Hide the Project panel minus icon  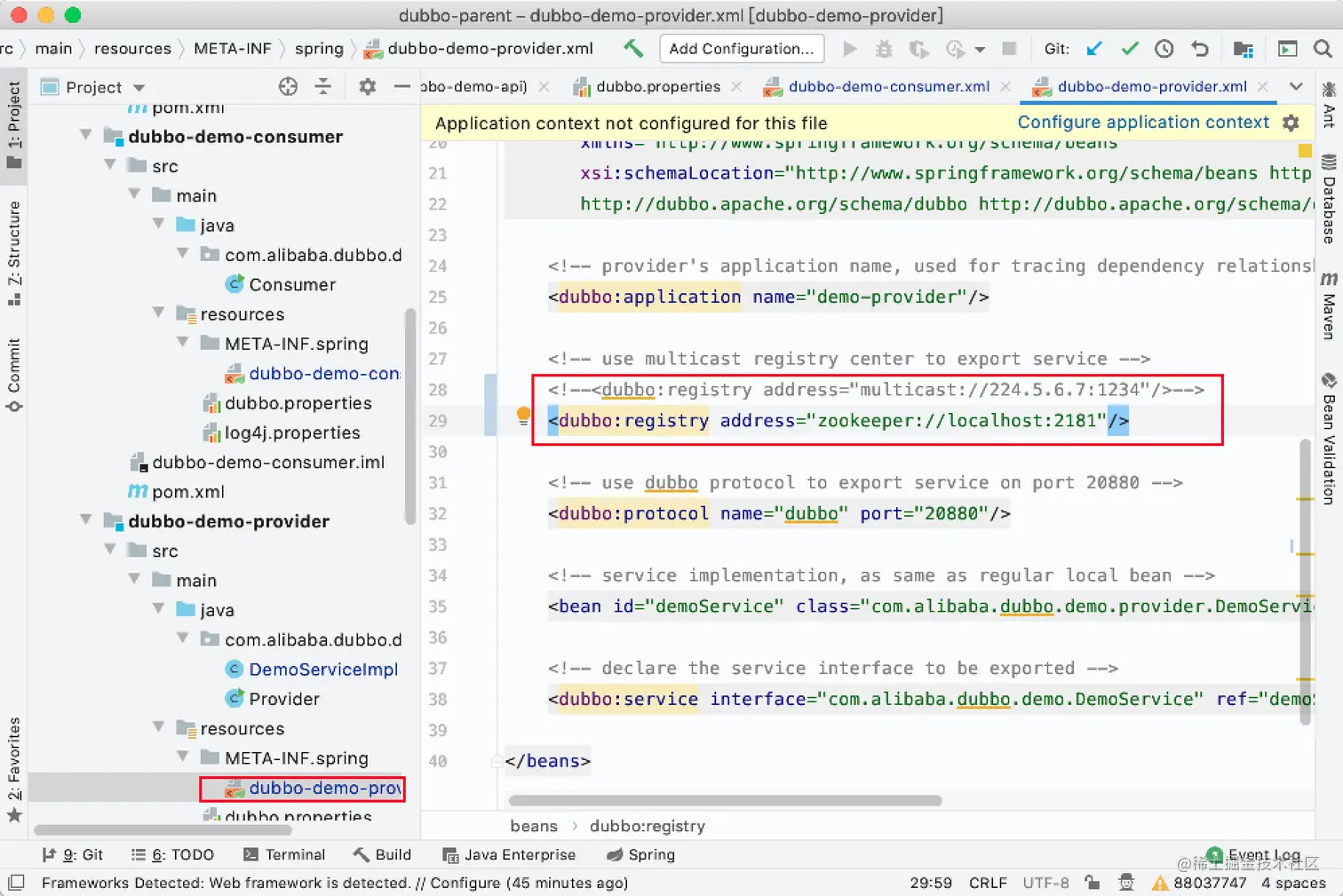pyautogui.click(x=401, y=86)
